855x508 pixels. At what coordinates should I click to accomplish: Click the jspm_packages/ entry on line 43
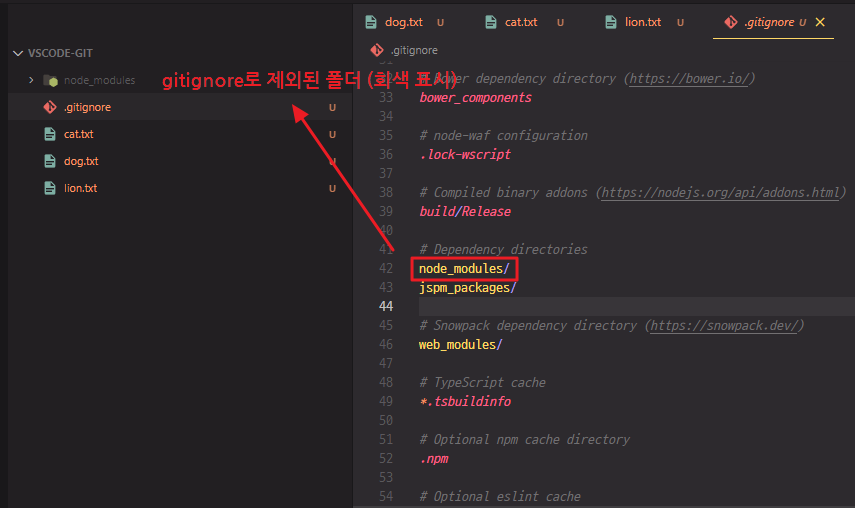467,288
